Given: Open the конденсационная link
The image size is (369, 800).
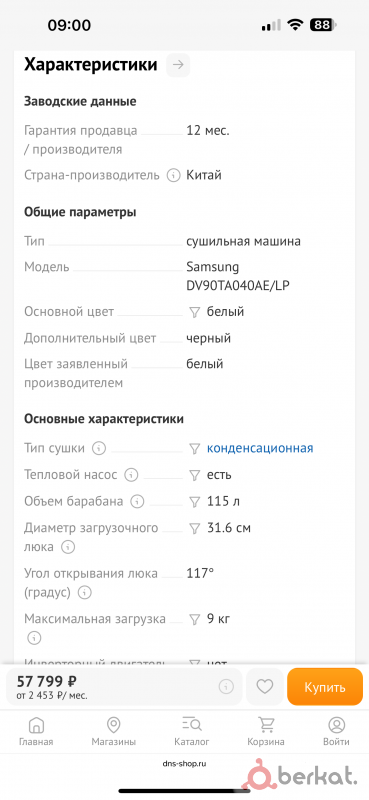Looking at the screenshot, I should [260, 448].
